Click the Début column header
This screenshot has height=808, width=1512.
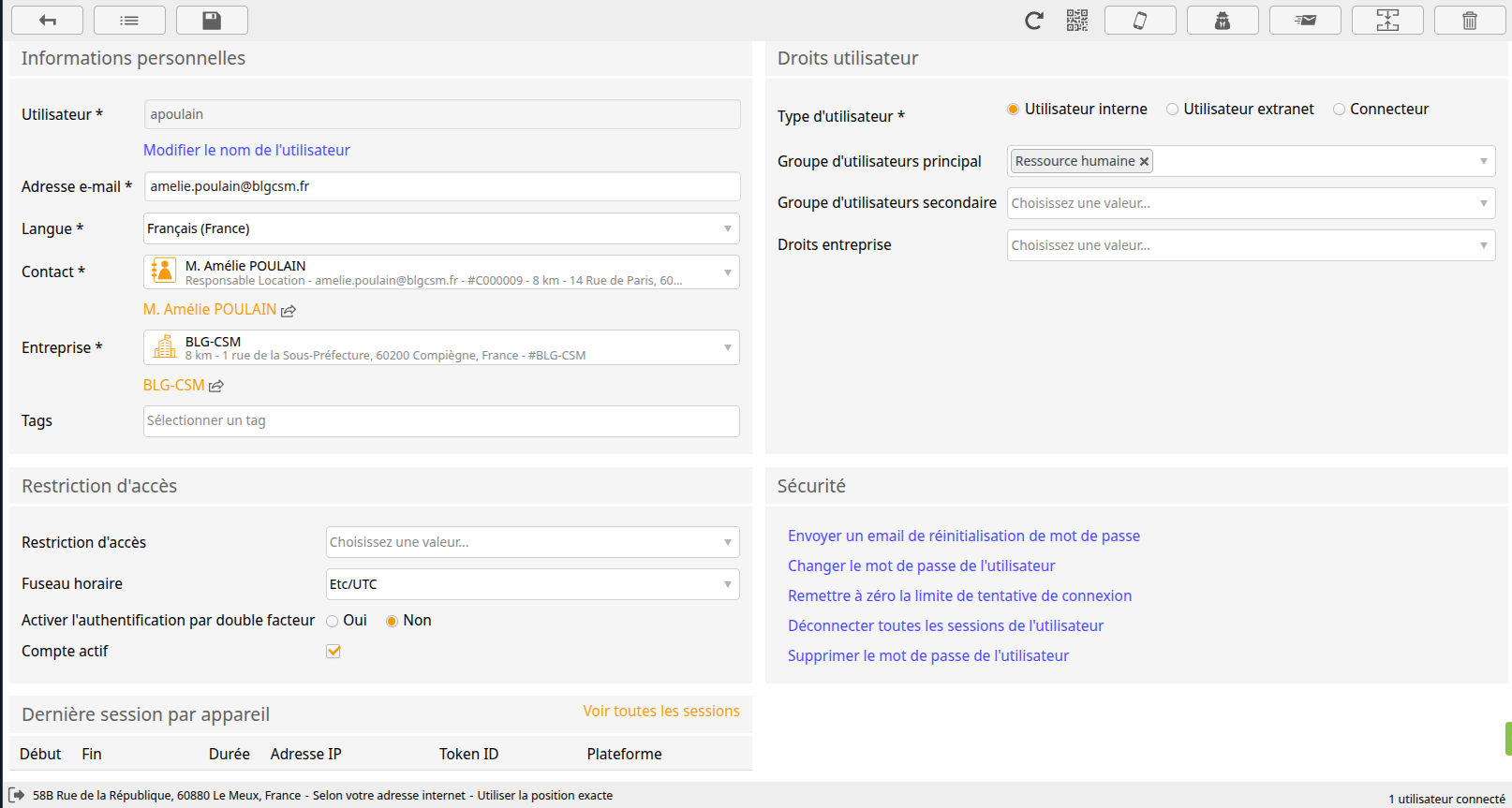pos(40,754)
